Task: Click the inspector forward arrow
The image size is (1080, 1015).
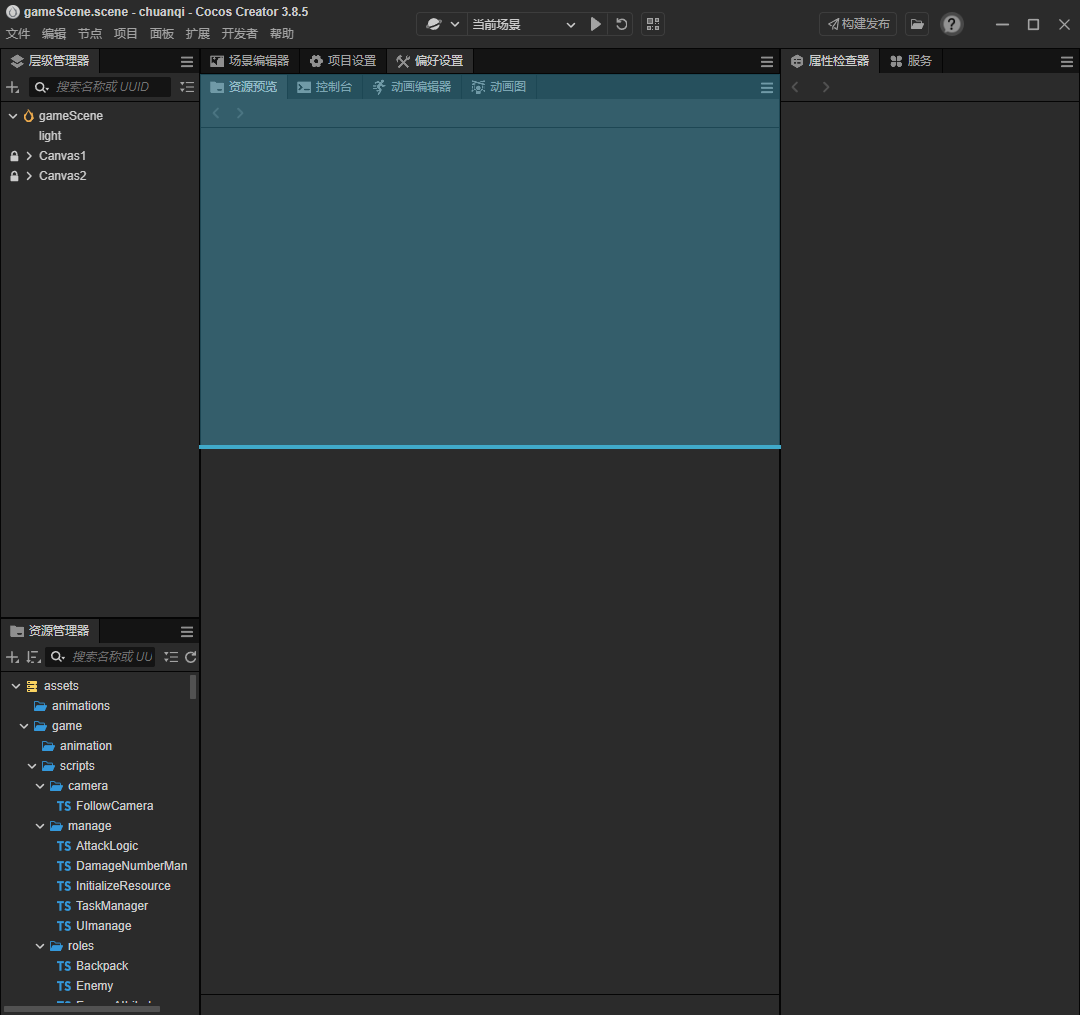Action: [825, 87]
